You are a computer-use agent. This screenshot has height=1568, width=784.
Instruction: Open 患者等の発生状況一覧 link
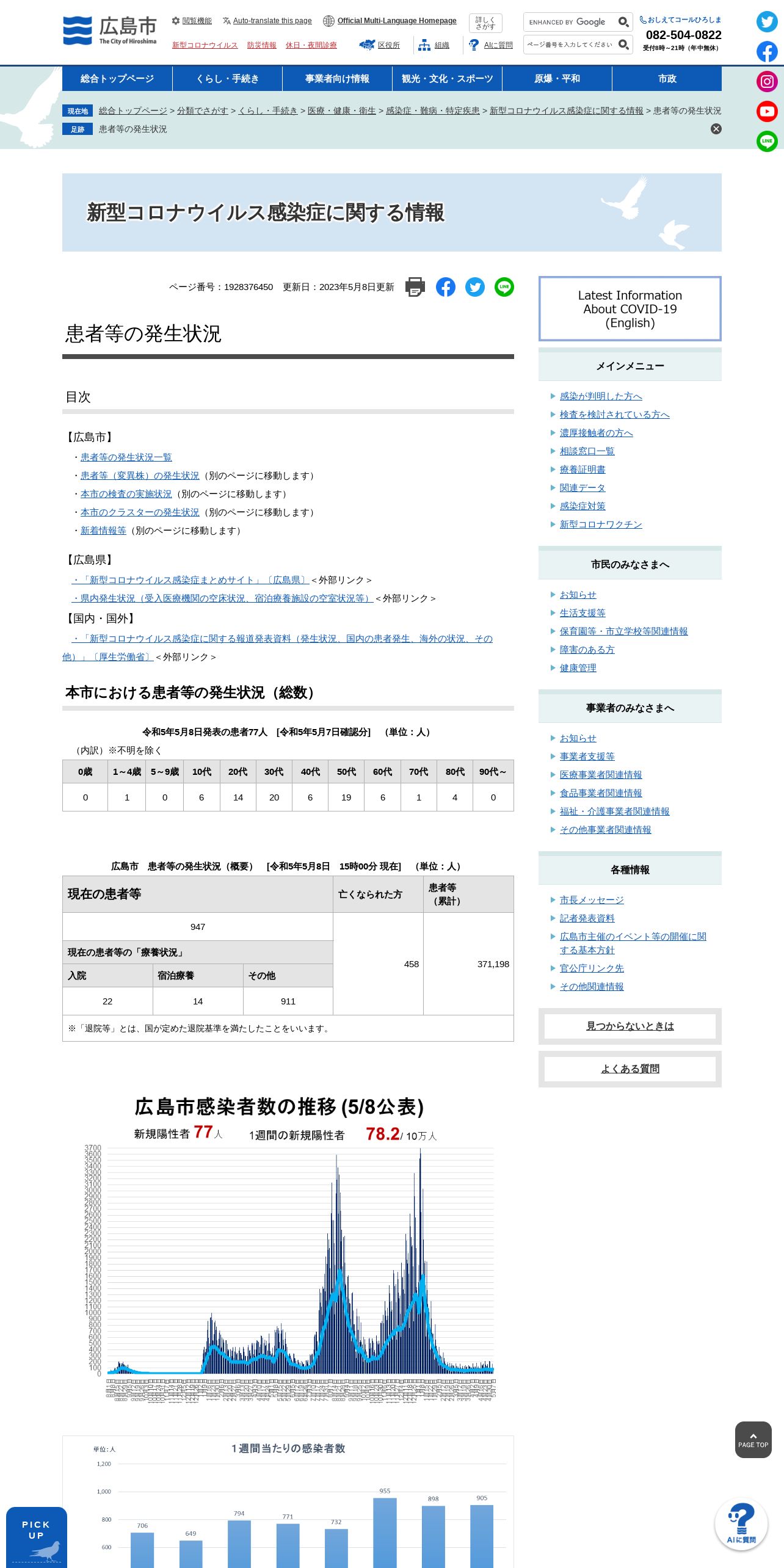126,457
